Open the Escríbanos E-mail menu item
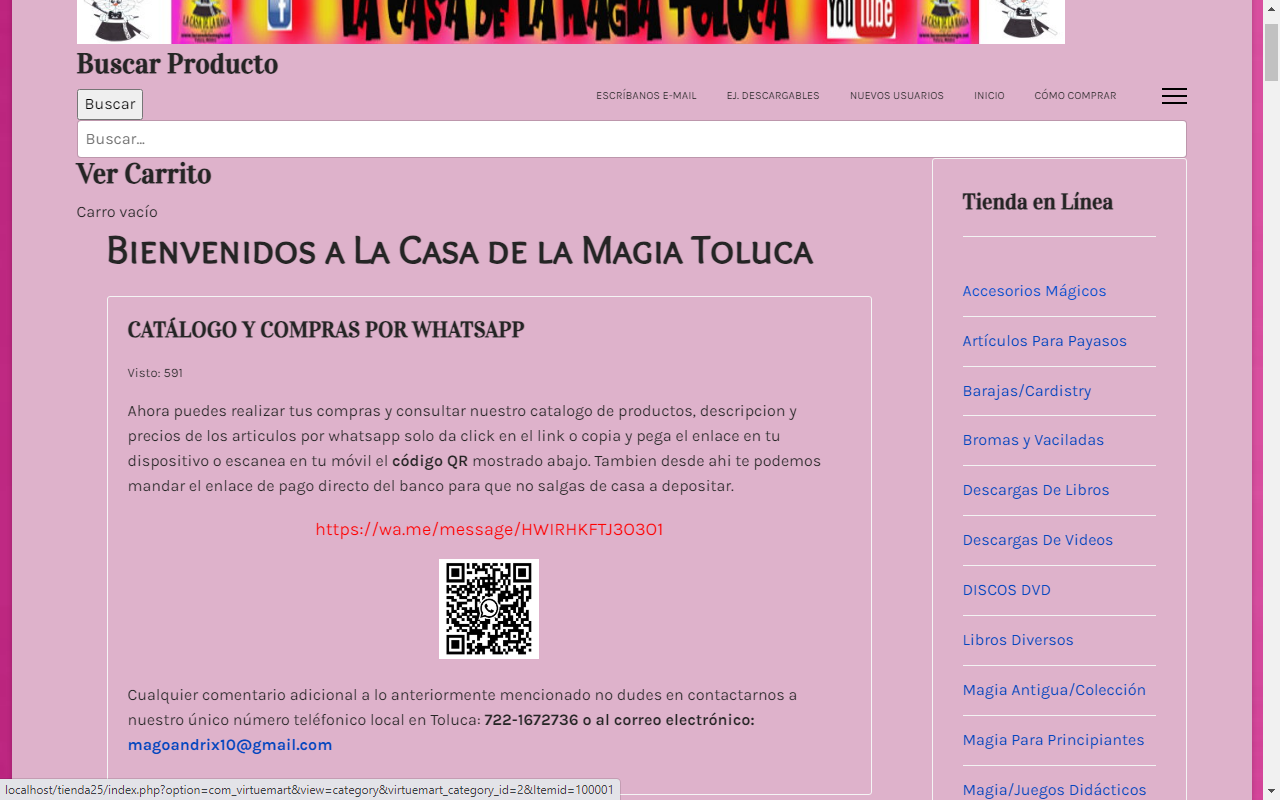The height and width of the screenshot is (800, 1280). pyautogui.click(x=646, y=96)
